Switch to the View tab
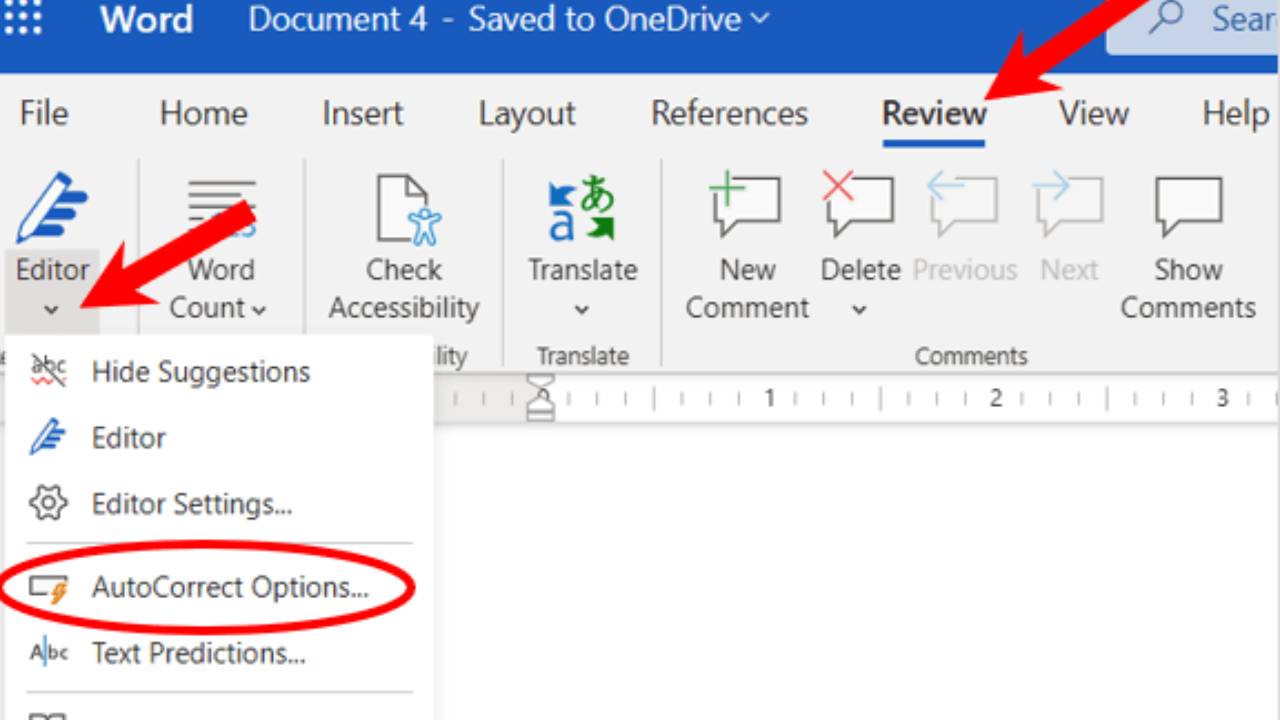The image size is (1280, 720). pyautogui.click(x=1094, y=113)
